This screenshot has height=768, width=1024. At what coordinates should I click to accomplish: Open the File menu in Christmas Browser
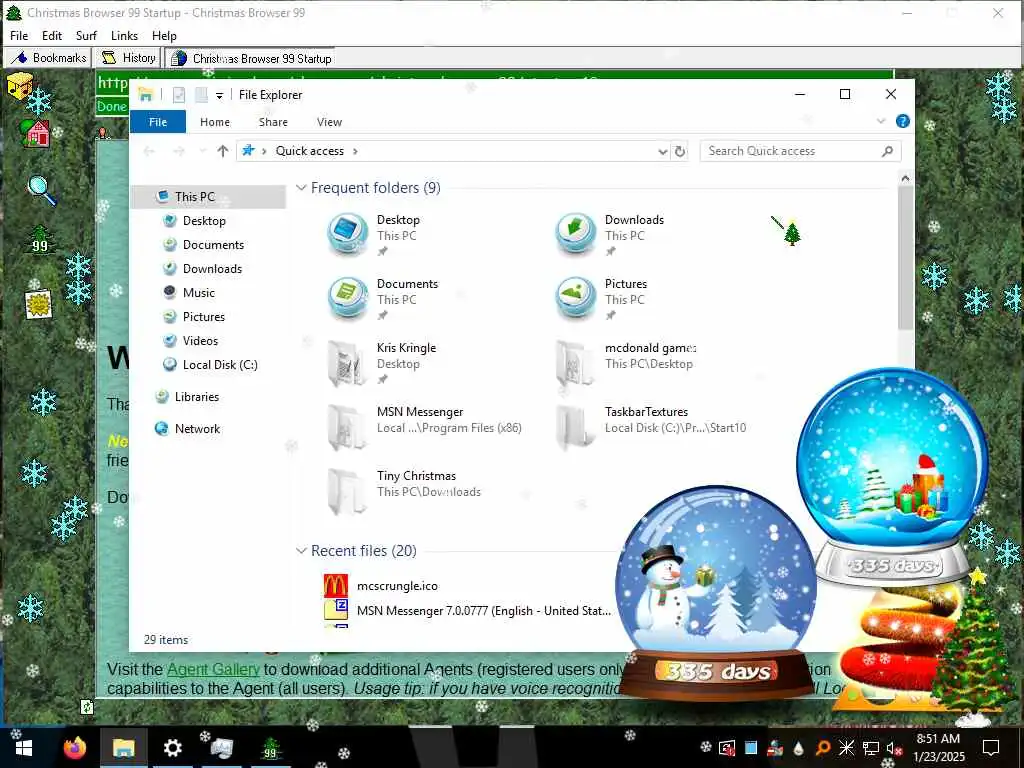point(19,36)
